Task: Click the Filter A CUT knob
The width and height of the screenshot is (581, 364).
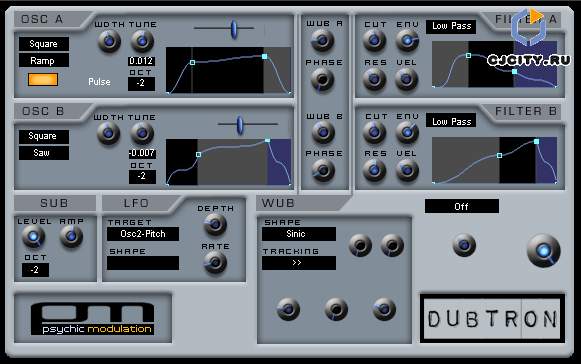Action: click(374, 40)
